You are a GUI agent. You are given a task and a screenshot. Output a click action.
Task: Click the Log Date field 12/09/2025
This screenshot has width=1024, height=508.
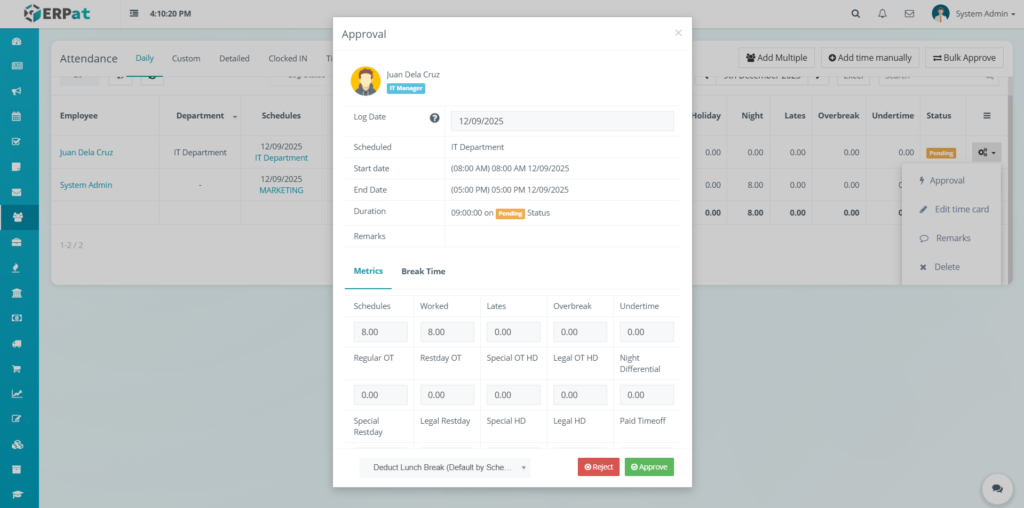tap(562, 121)
